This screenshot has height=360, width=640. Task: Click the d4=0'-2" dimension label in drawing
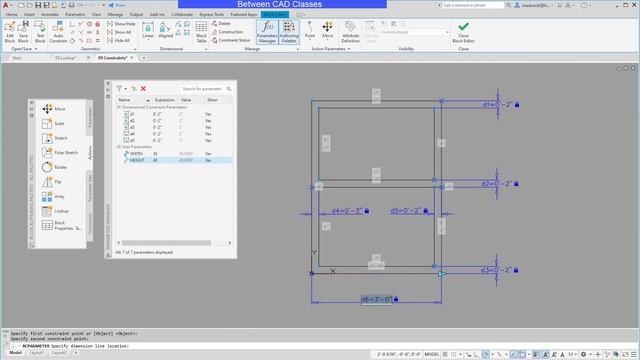click(347, 211)
